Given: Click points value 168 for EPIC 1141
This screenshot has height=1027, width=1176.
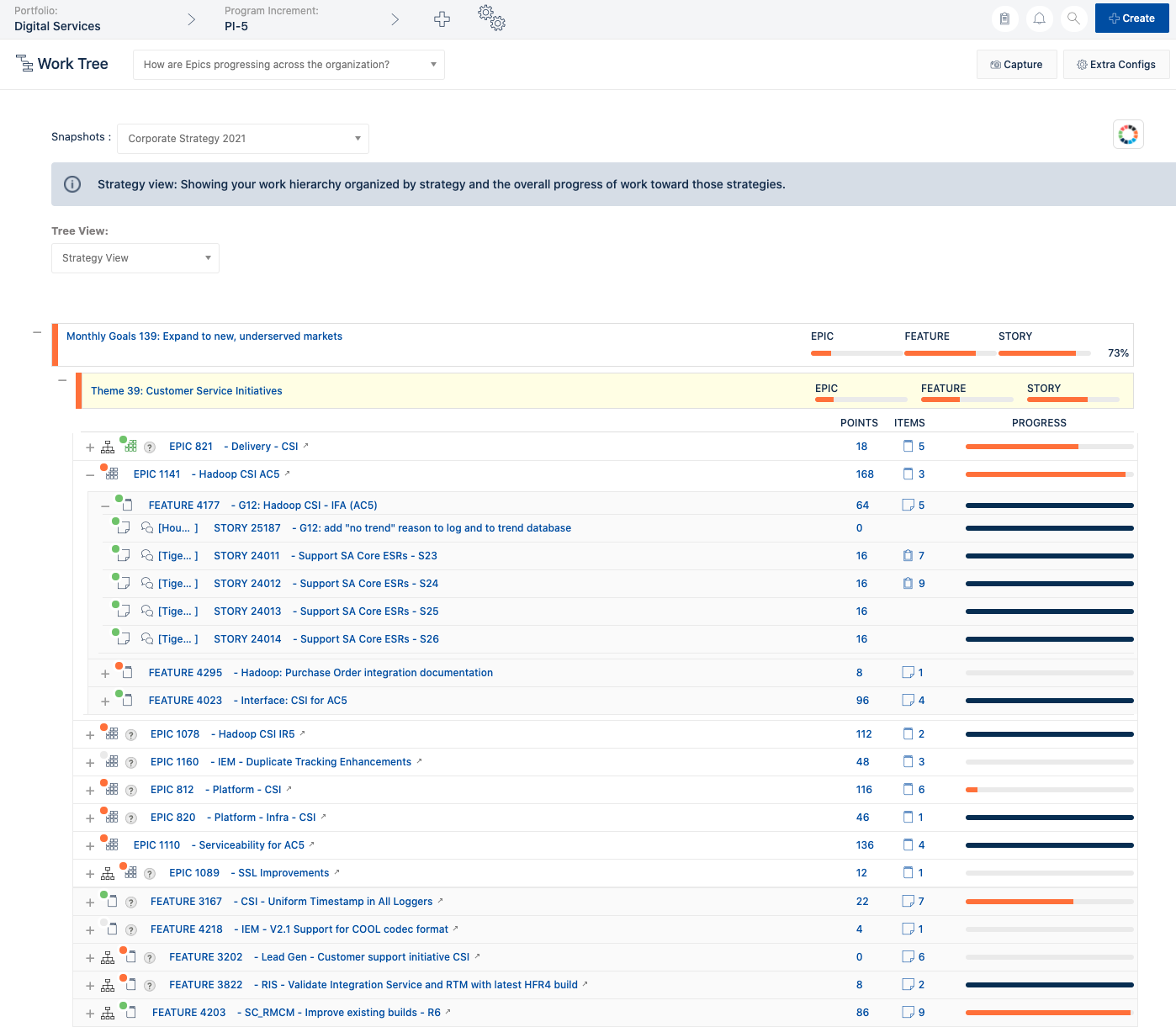Looking at the screenshot, I should tap(865, 474).
